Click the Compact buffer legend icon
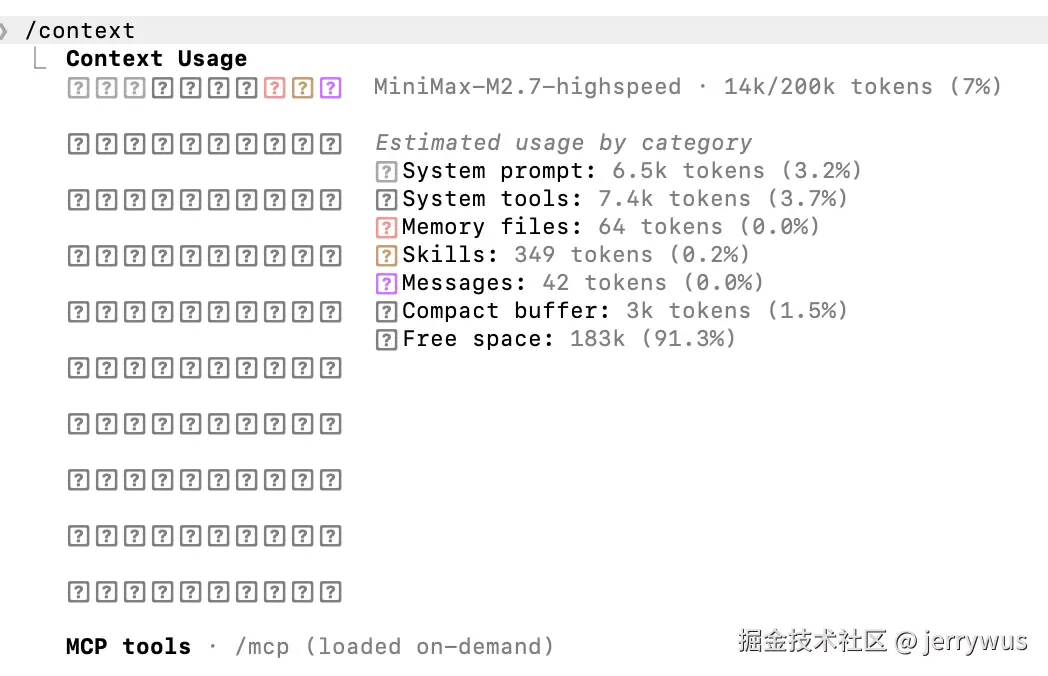 (386, 312)
